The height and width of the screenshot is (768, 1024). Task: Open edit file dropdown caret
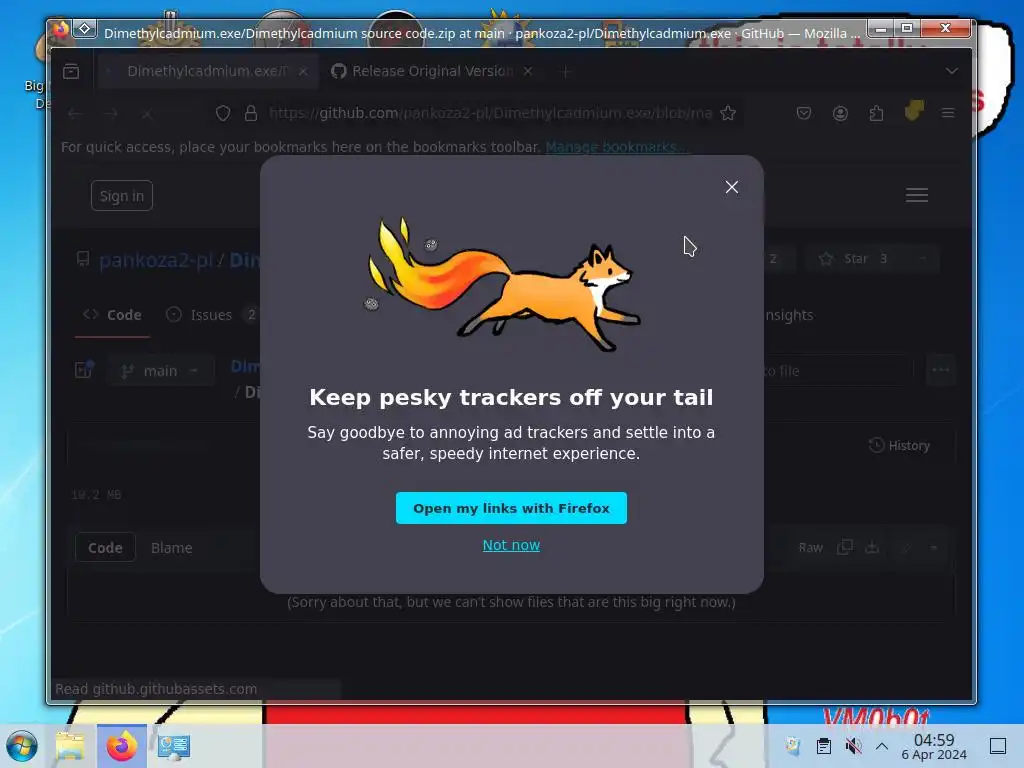pyautogui.click(x=934, y=547)
